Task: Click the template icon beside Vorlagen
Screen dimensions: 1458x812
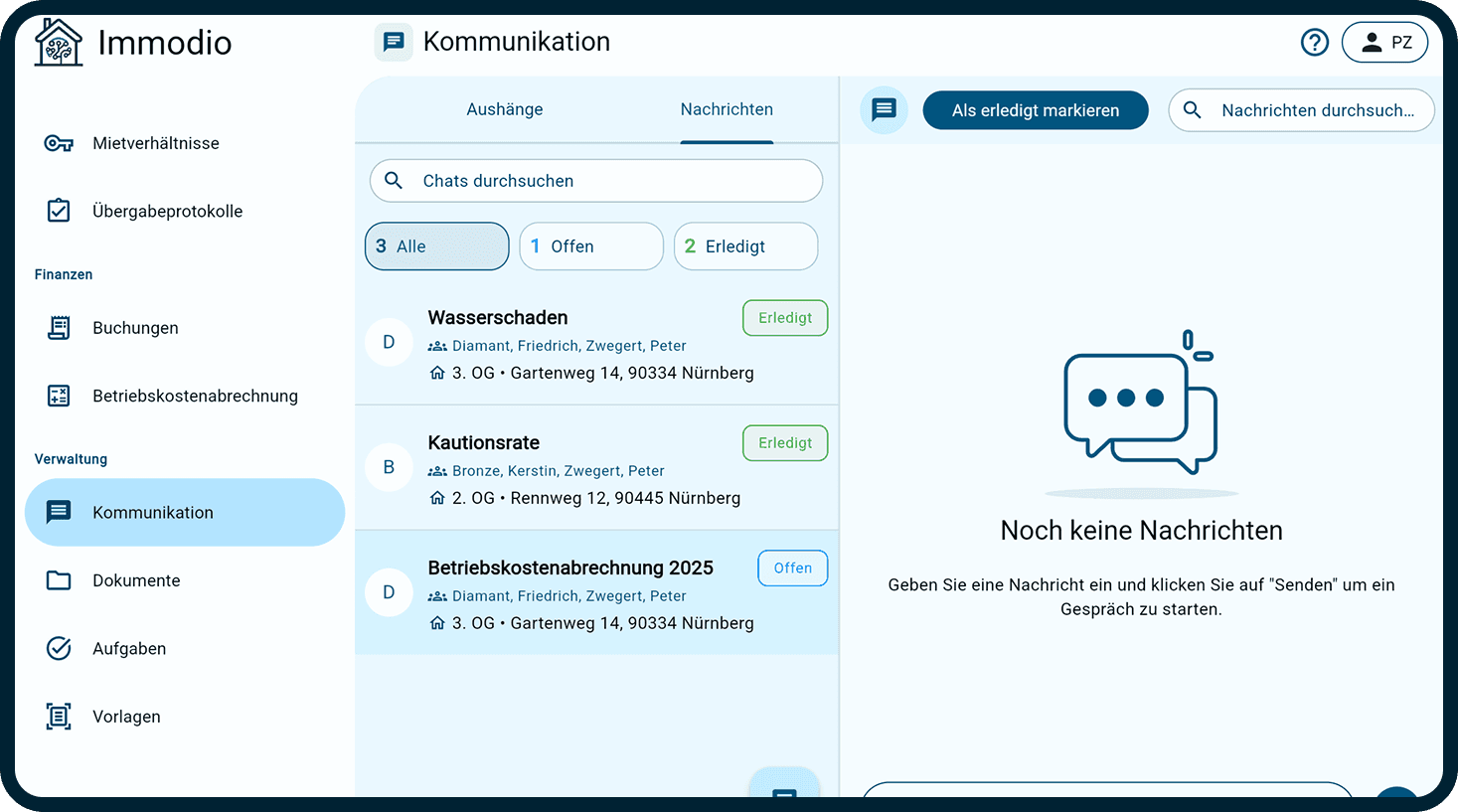Action: pyautogui.click(x=59, y=717)
